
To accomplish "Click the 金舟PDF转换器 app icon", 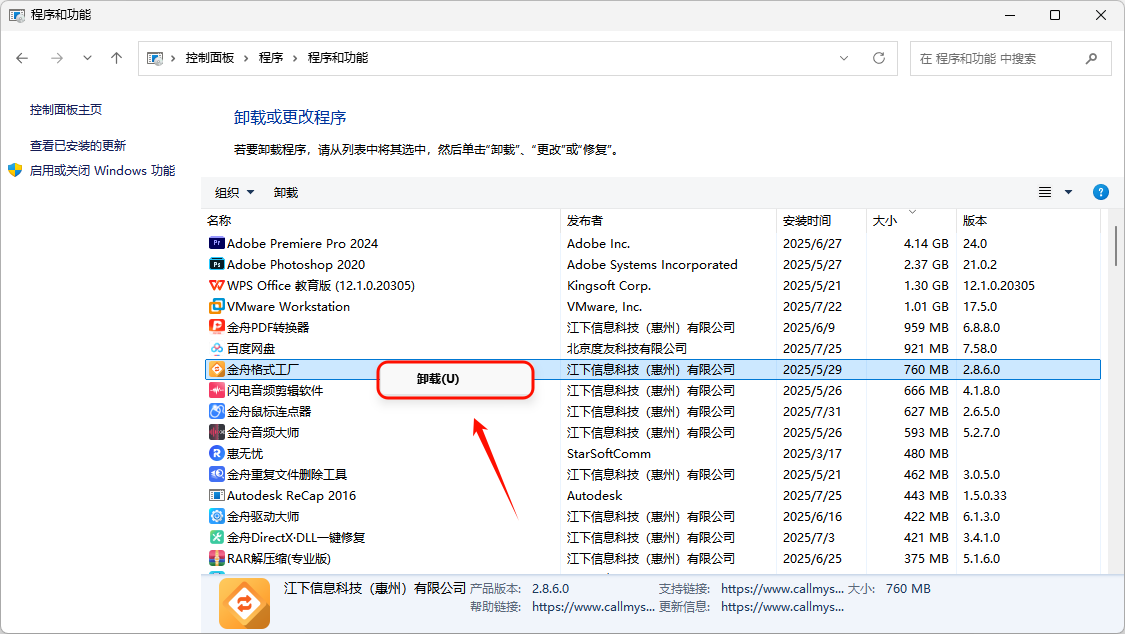I will [216, 327].
